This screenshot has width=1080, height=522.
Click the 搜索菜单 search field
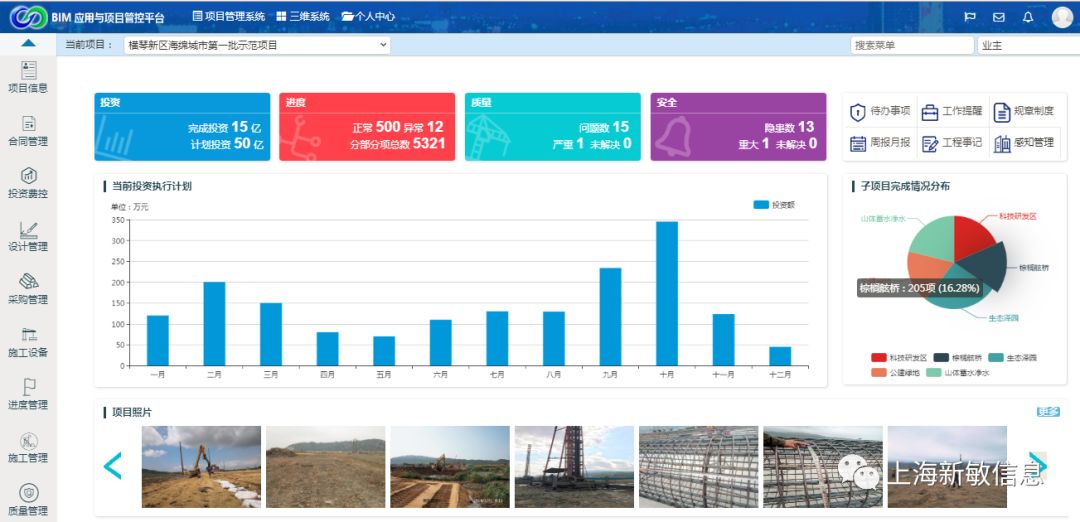click(912, 45)
